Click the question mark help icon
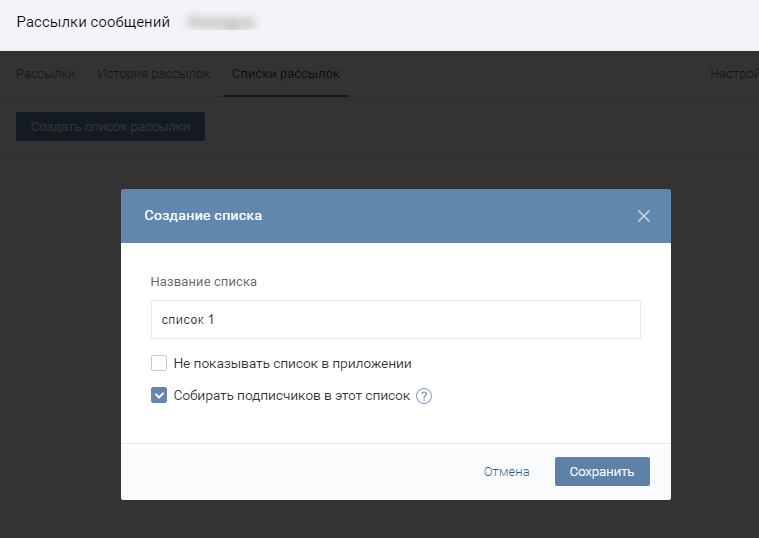 424,396
